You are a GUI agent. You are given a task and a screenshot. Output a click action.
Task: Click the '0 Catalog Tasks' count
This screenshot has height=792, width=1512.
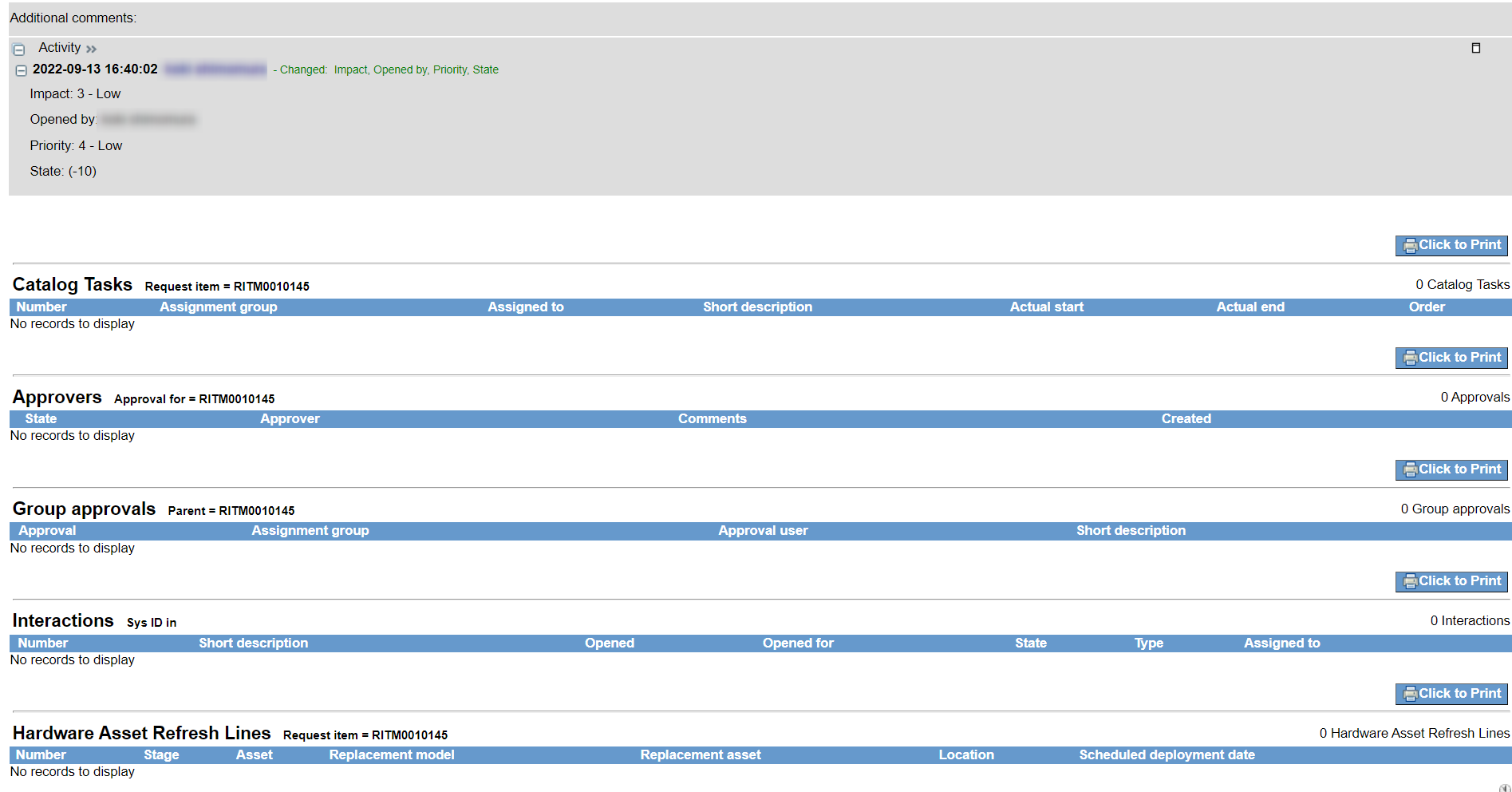click(x=1463, y=284)
